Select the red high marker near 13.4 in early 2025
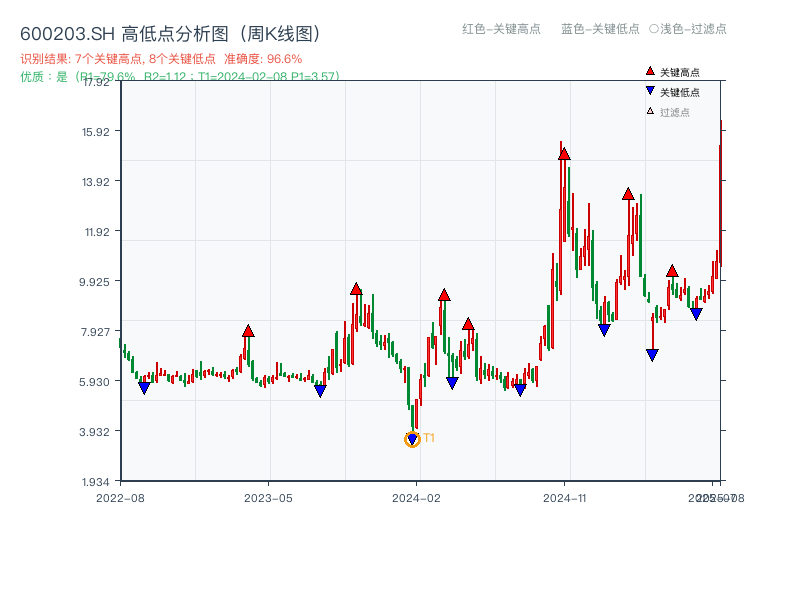Screen dimensions: 800x600 click(x=628, y=193)
